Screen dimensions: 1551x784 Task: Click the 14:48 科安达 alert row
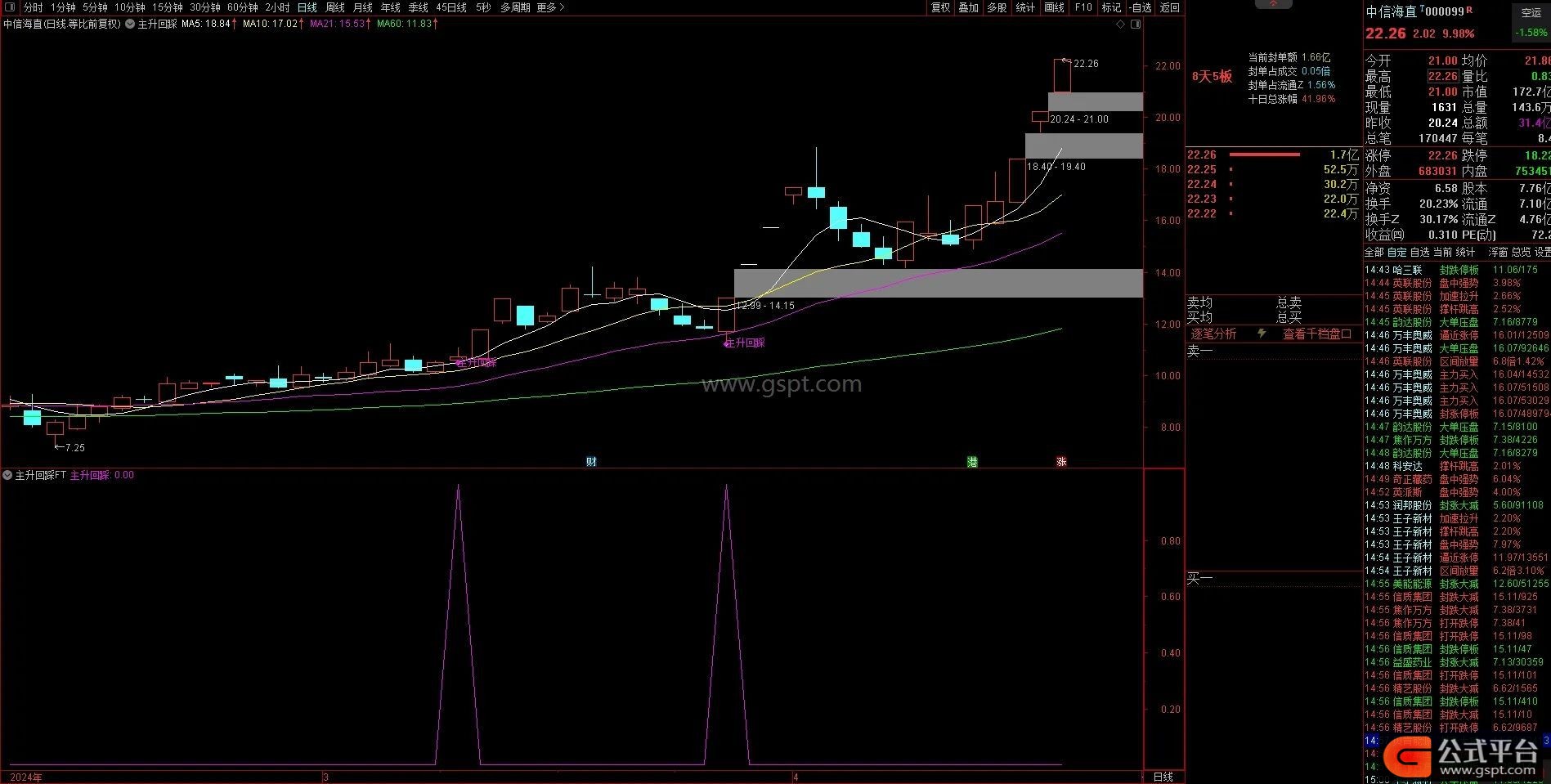coord(1457,466)
